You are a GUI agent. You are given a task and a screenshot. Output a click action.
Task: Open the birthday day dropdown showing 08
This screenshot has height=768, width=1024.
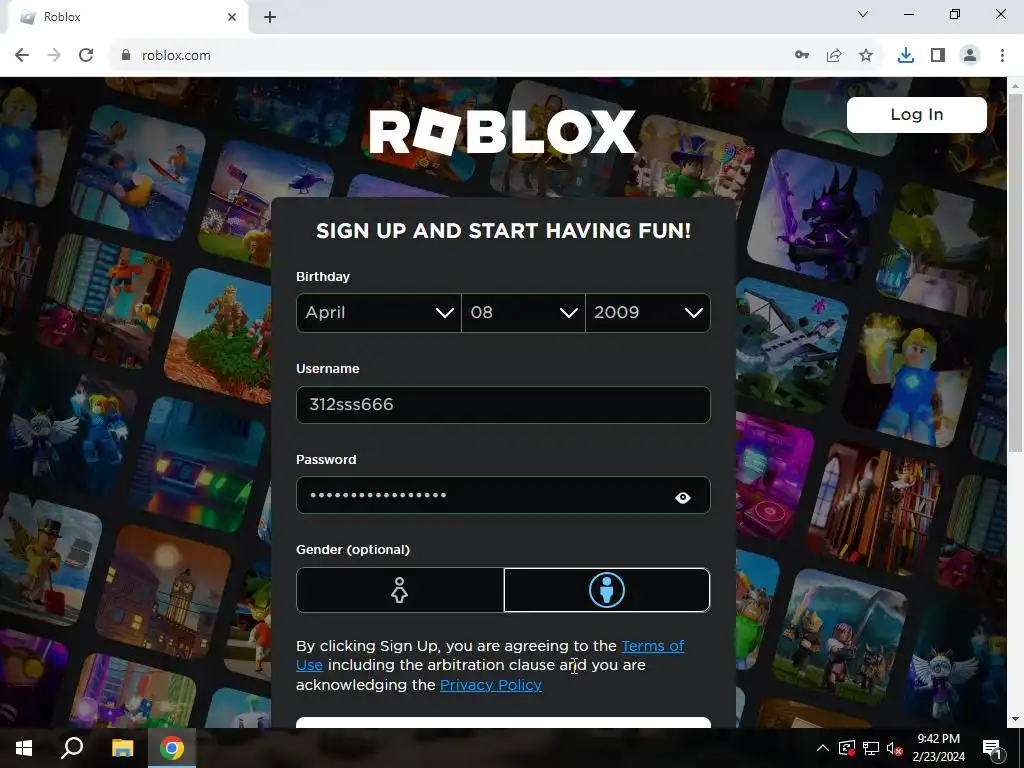[x=523, y=313]
